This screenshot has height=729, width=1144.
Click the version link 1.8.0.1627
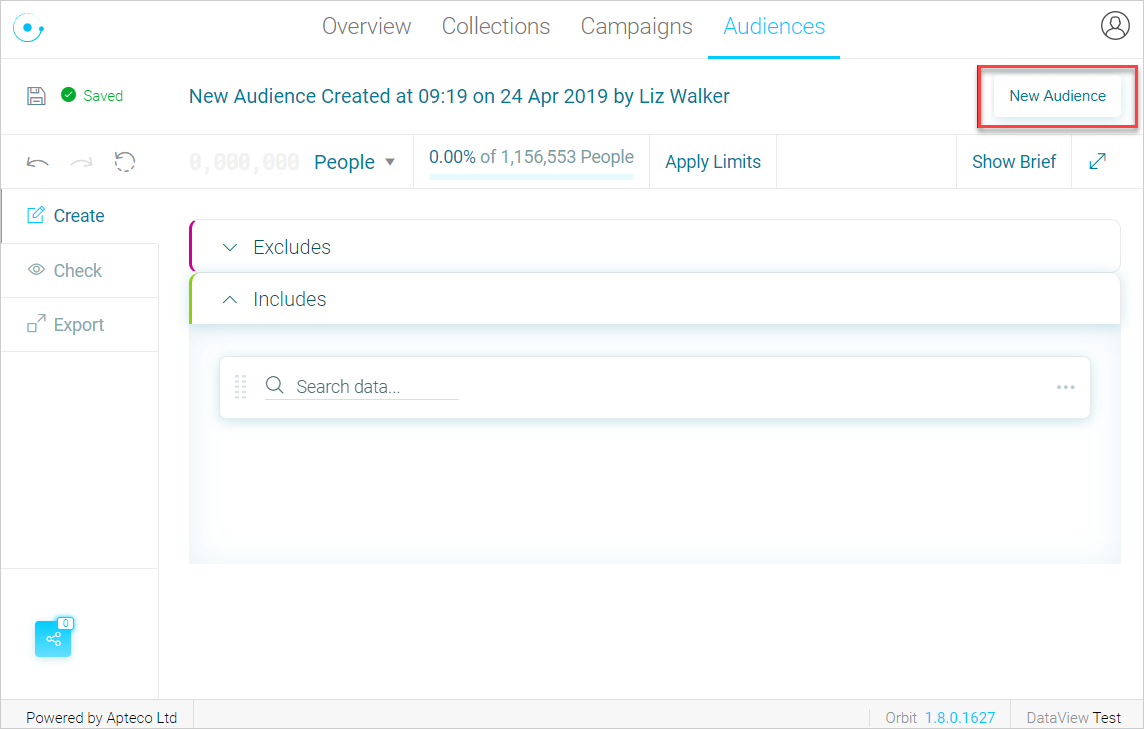[960, 717]
